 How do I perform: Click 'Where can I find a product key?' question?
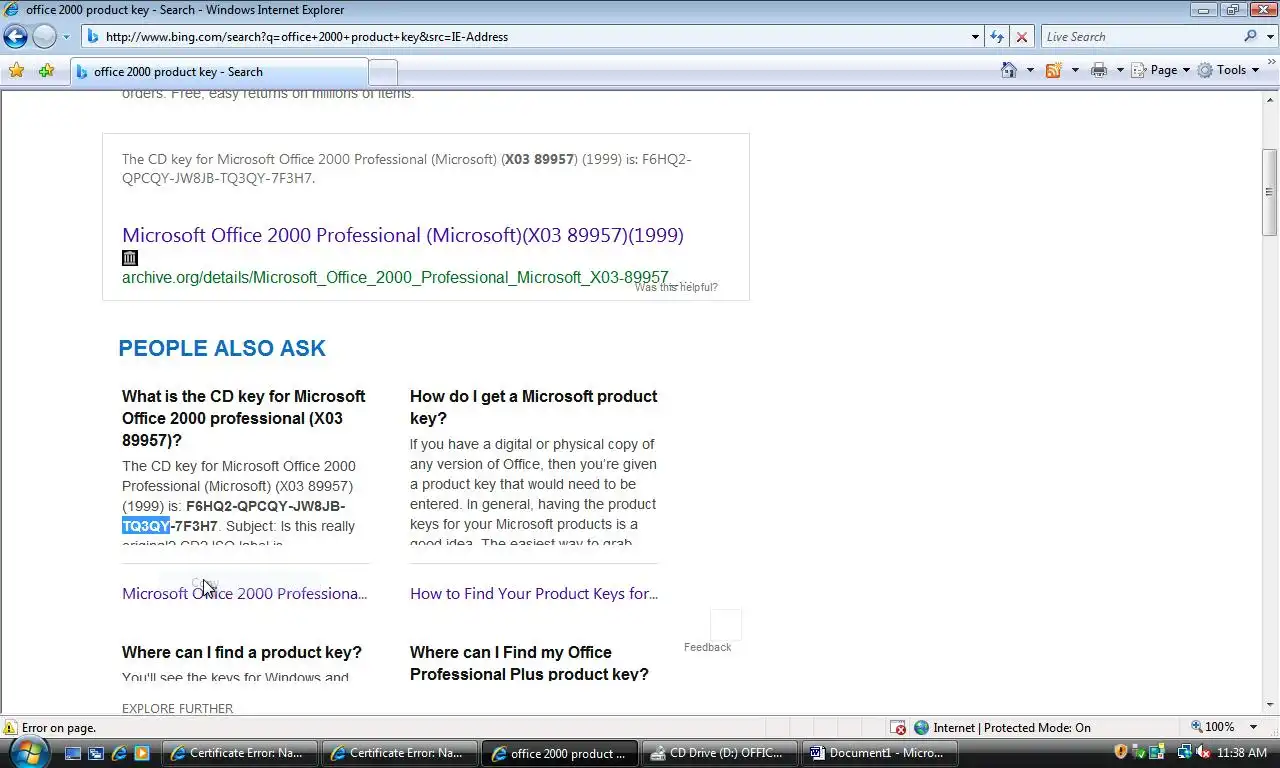pos(242,652)
